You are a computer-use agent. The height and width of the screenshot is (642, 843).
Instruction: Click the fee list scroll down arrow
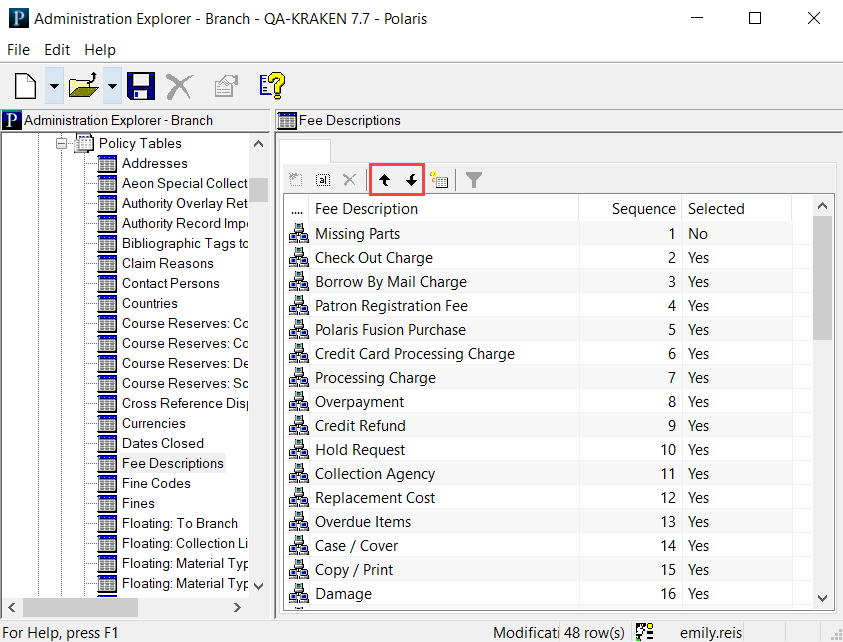823,597
